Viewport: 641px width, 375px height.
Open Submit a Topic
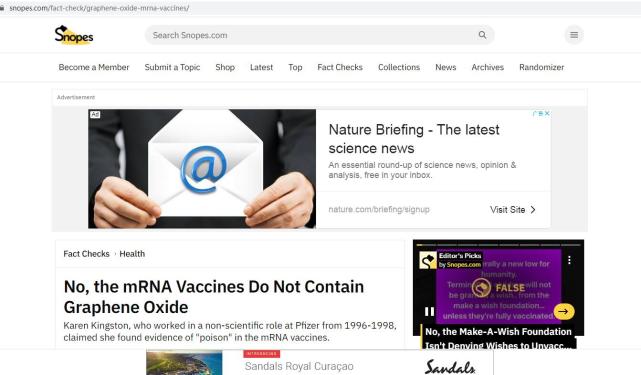click(172, 67)
